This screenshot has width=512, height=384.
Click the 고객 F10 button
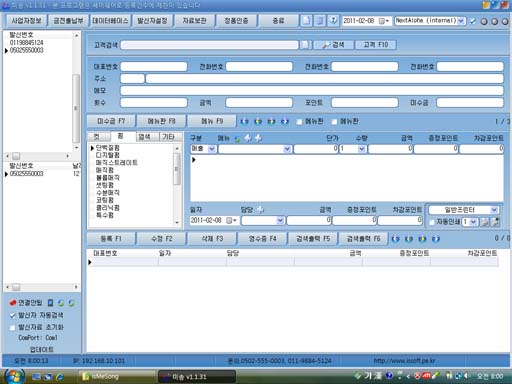pos(376,45)
